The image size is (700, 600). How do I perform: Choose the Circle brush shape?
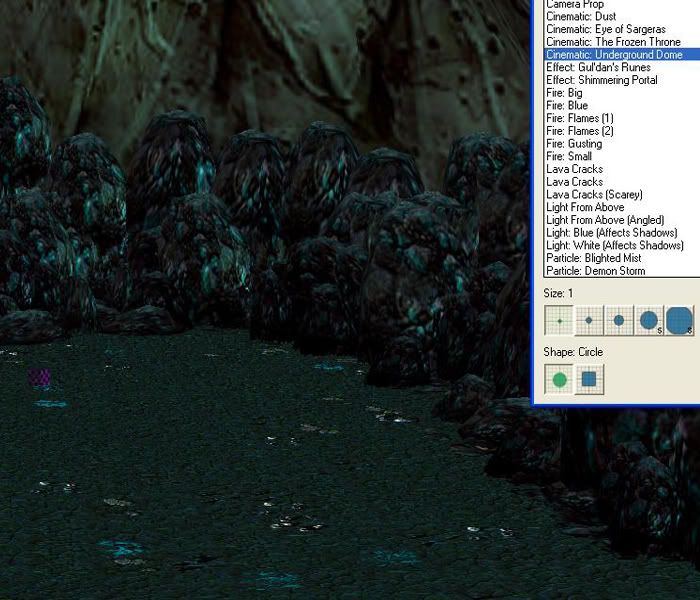pos(558,379)
